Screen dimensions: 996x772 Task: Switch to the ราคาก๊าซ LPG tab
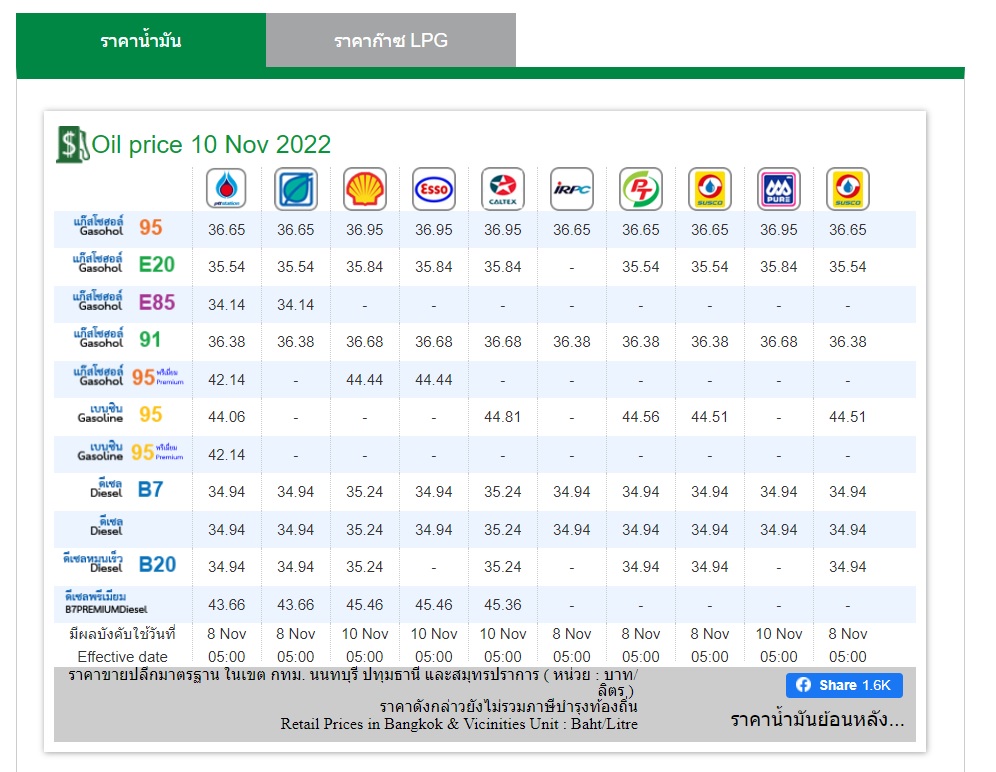pos(391,40)
